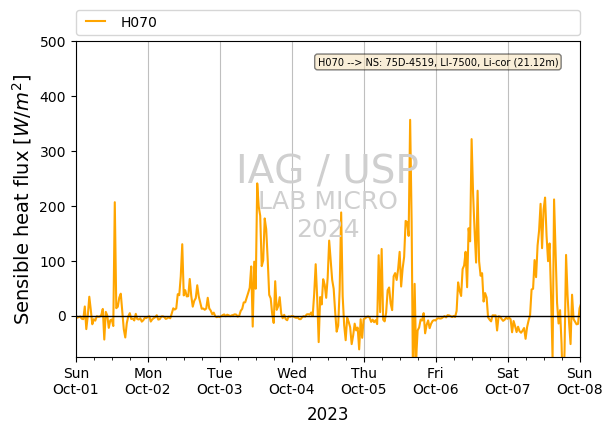Click the y-axis tick value 500
The height and width of the screenshot is (434, 612).
point(53,42)
